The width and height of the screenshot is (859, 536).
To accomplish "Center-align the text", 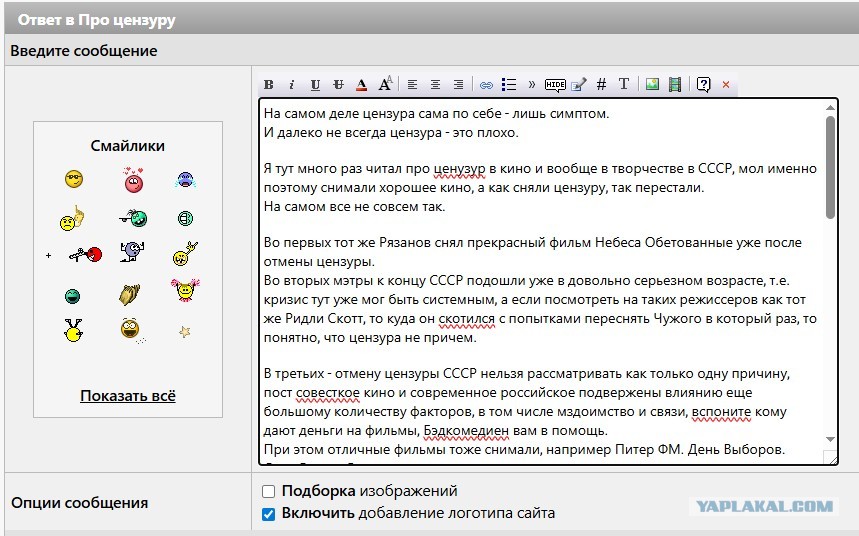I will 435,84.
